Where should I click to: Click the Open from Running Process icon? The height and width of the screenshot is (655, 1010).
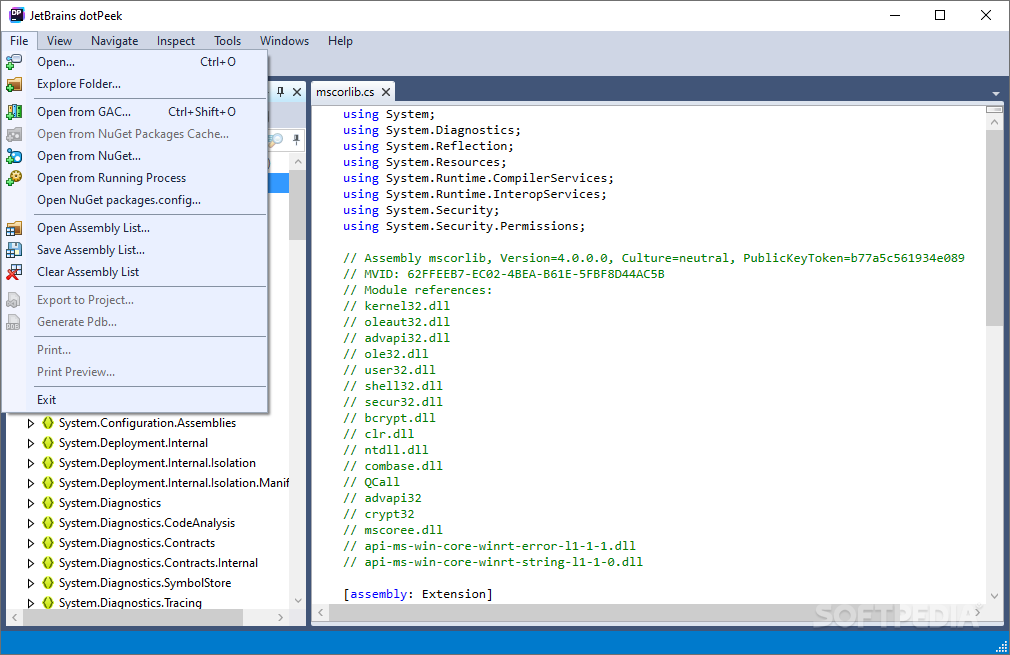pyautogui.click(x=14, y=178)
